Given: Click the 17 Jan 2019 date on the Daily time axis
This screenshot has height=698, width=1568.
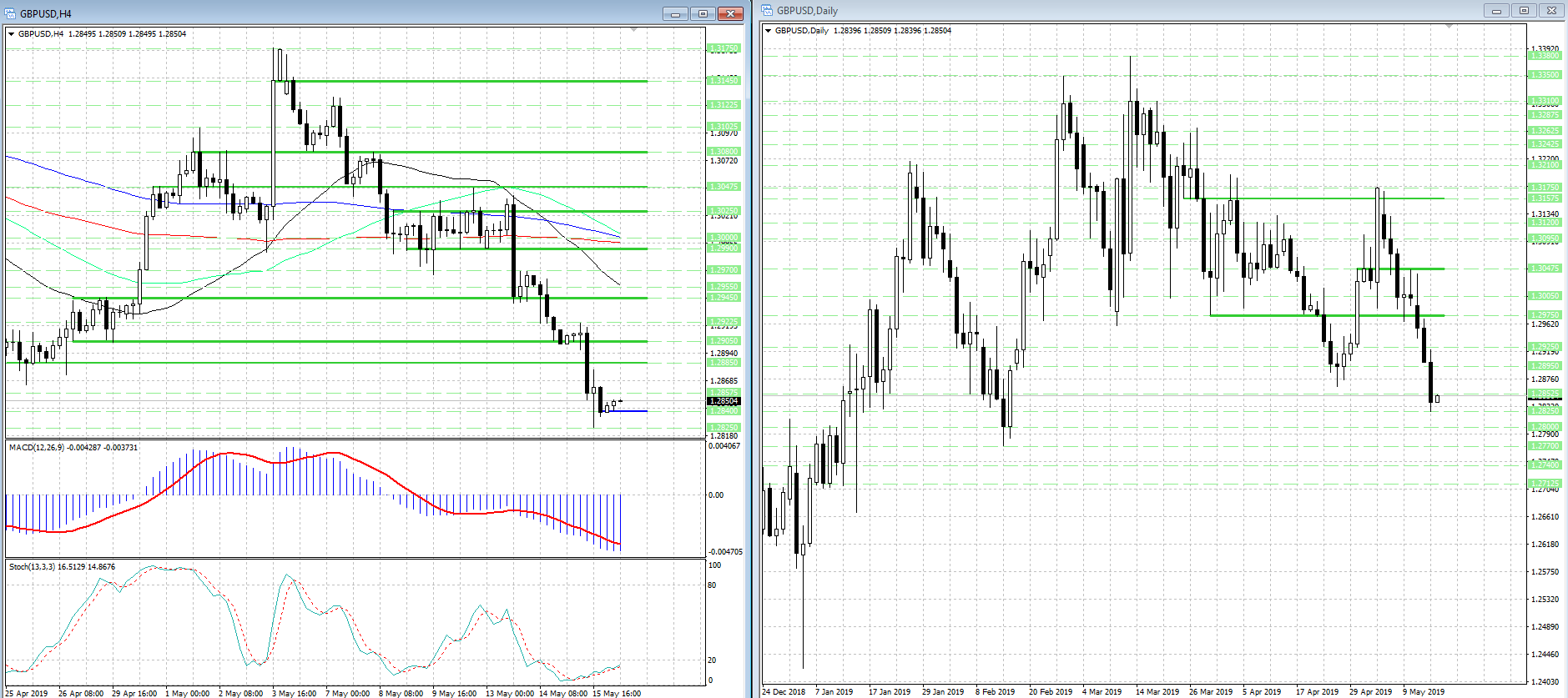Looking at the screenshot, I should click(890, 692).
